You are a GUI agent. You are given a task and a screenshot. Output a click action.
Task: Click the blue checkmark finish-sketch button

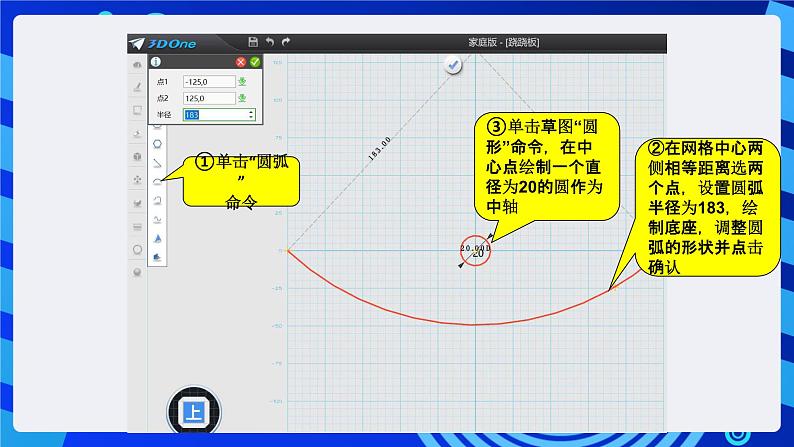click(x=454, y=65)
